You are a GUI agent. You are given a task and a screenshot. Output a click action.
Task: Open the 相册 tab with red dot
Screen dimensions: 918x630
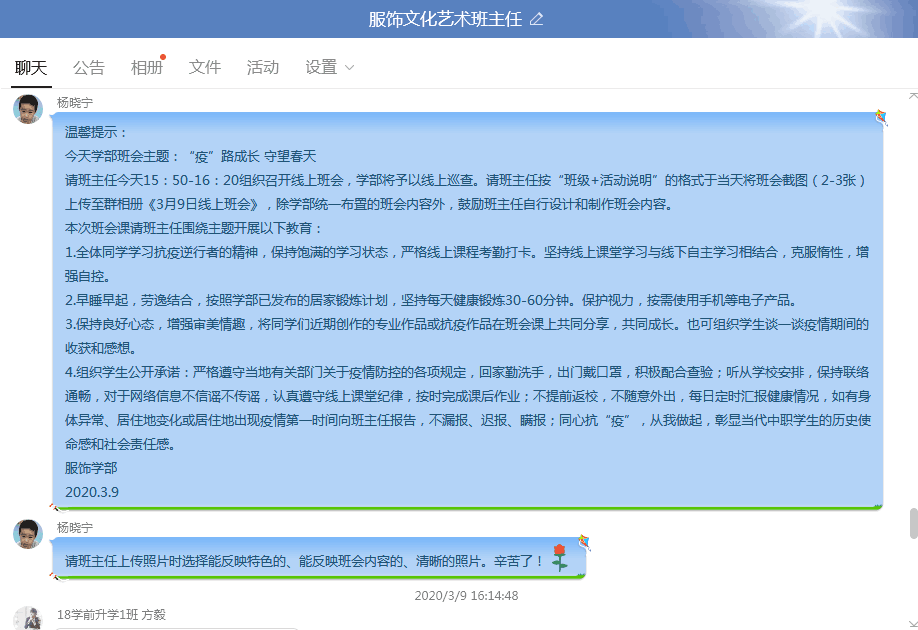point(146,68)
